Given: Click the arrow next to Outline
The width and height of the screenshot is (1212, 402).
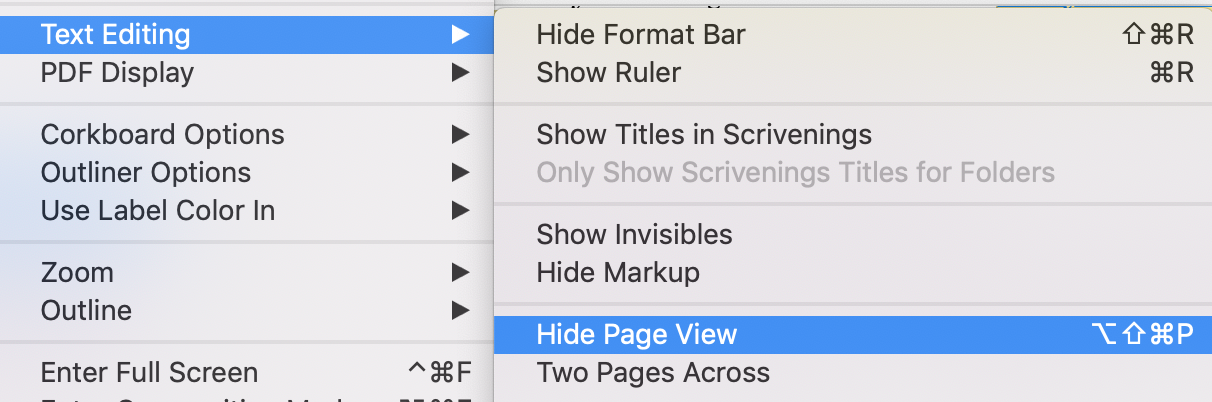Looking at the screenshot, I should coord(460,311).
